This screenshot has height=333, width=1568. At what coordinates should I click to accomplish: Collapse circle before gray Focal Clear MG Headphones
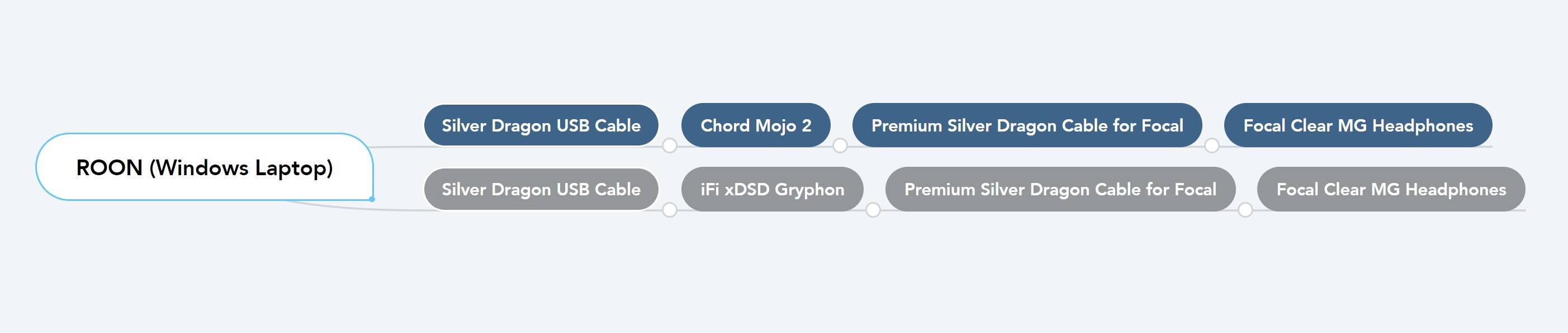click(x=1245, y=210)
